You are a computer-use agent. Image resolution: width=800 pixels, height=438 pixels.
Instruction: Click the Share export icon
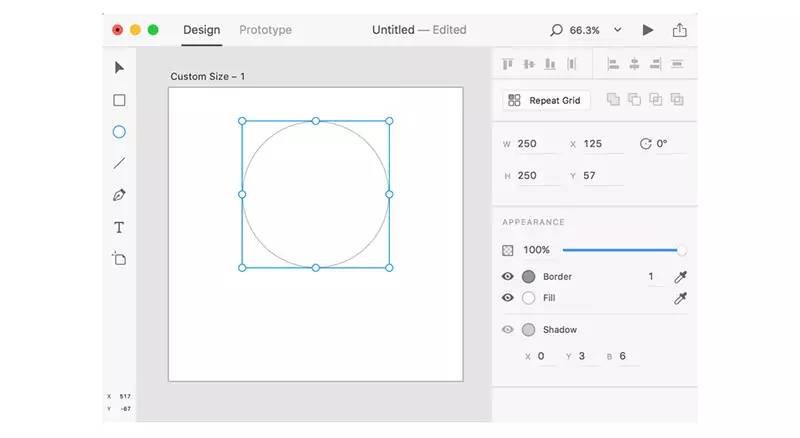(680, 30)
